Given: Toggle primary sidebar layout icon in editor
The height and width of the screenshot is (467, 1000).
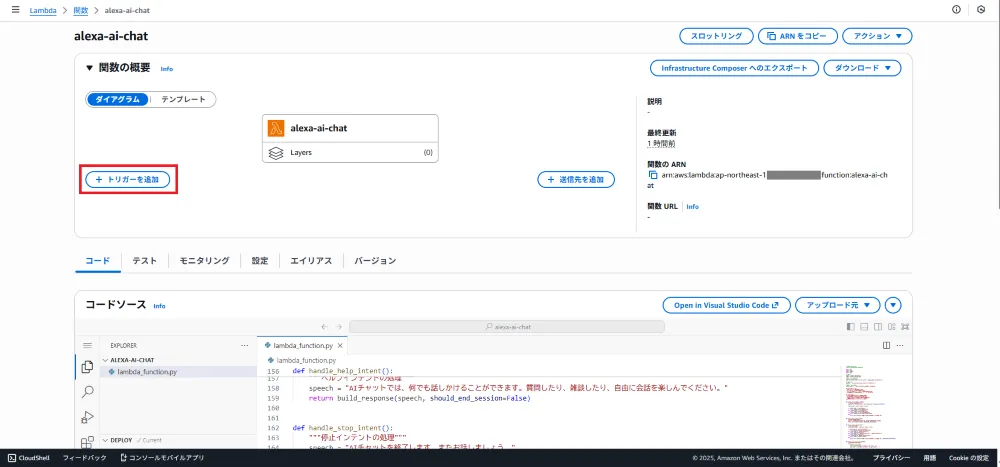Looking at the screenshot, I should click(850, 327).
